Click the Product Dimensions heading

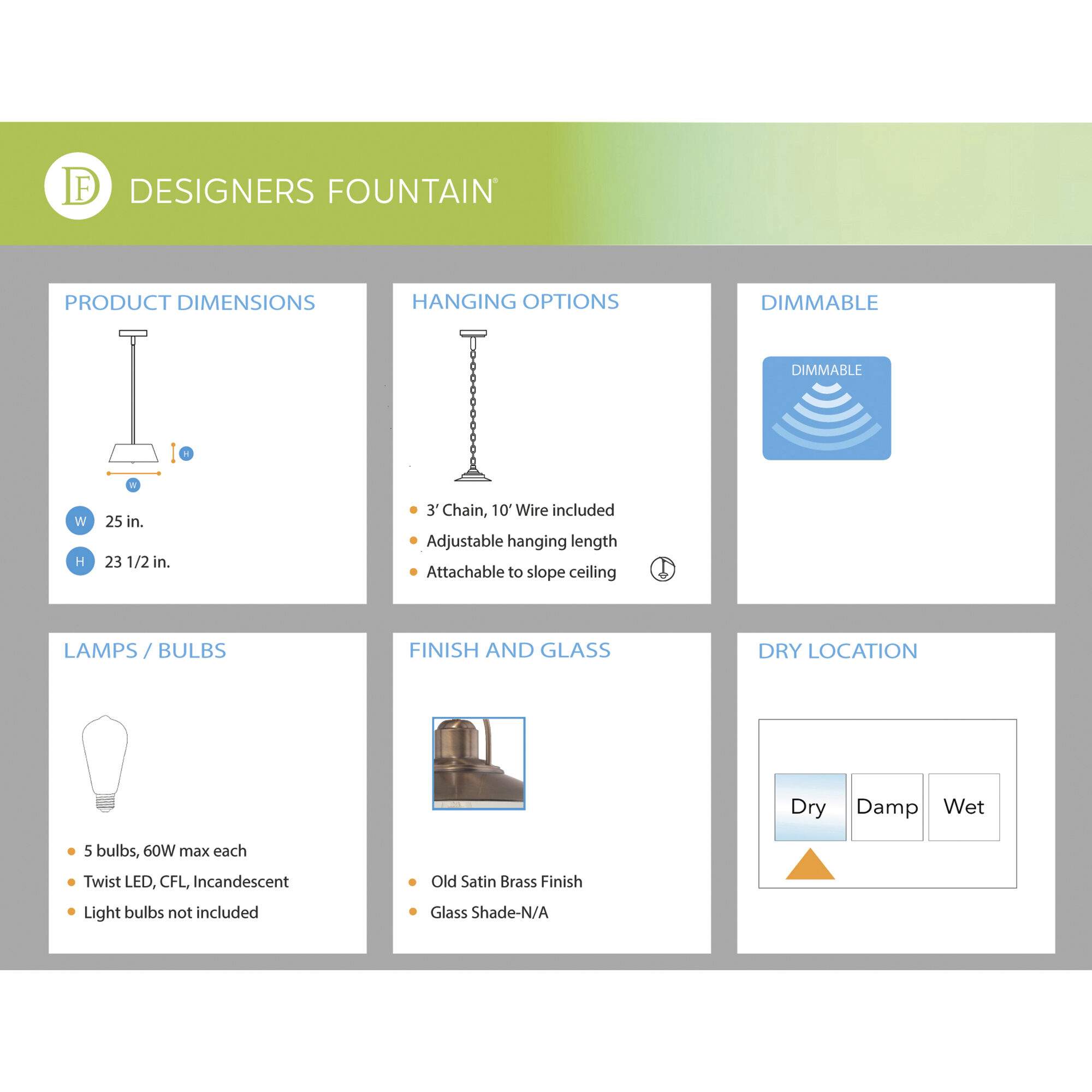(189, 303)
